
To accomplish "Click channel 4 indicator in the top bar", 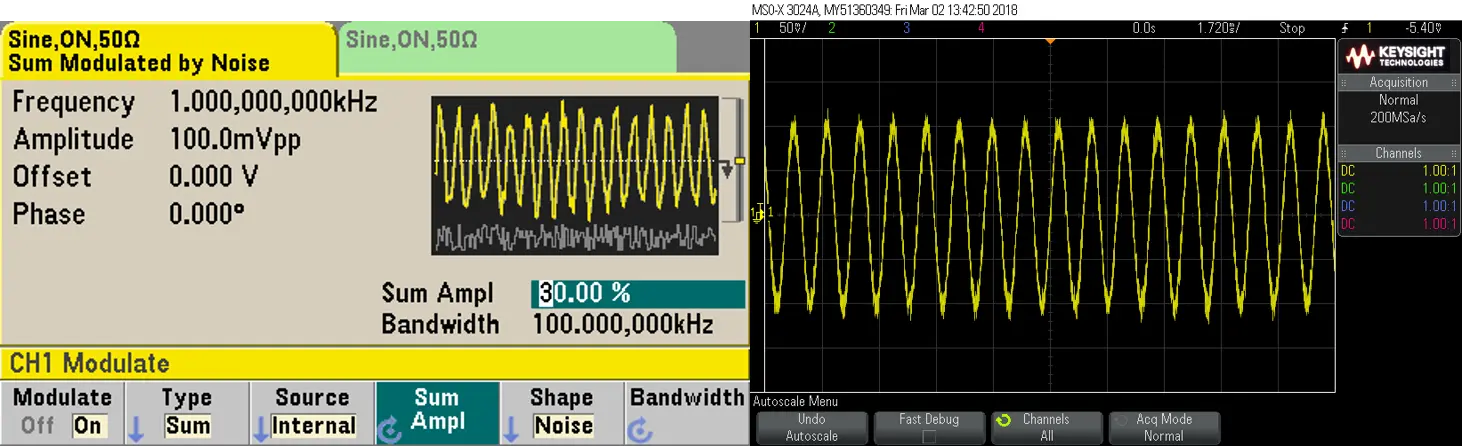I will click(x=981, y=28).
